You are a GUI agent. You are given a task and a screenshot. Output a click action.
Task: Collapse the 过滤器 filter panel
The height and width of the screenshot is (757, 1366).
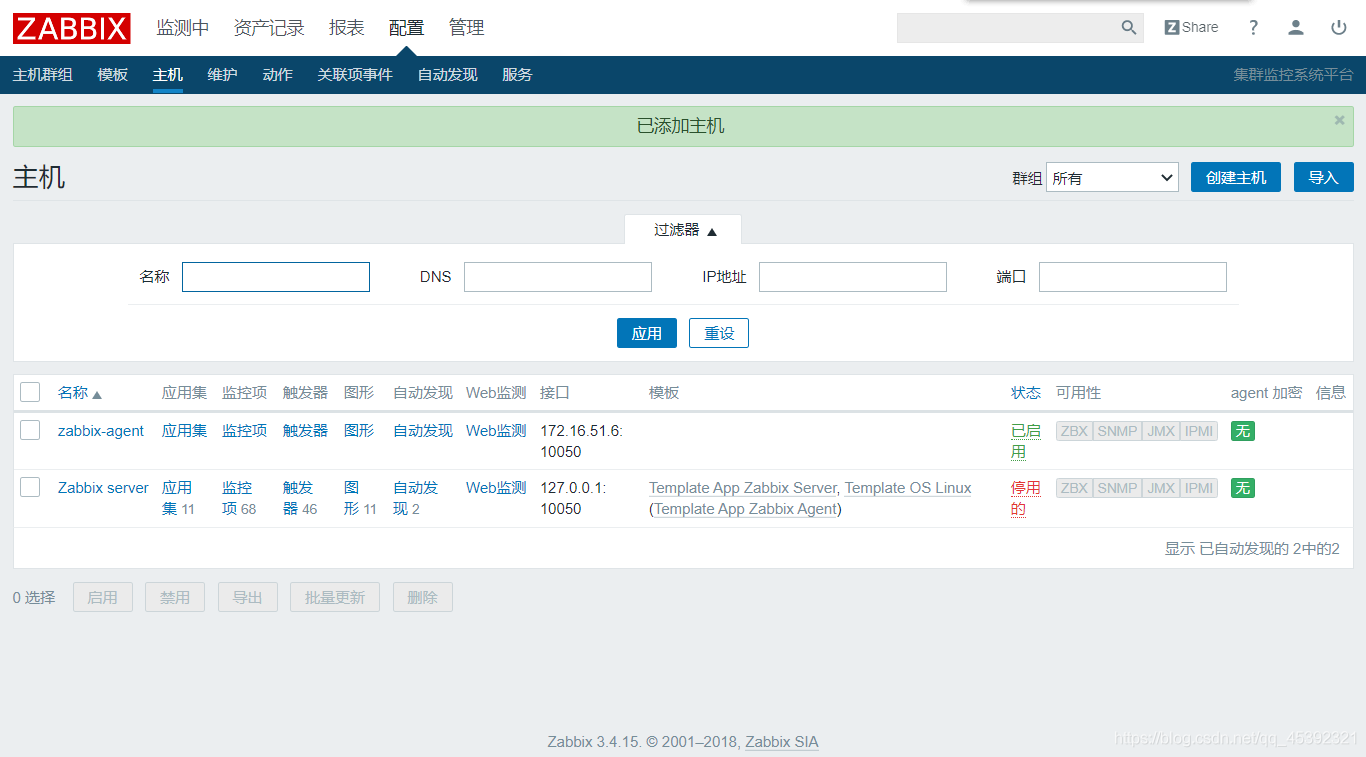pos(683,230)
